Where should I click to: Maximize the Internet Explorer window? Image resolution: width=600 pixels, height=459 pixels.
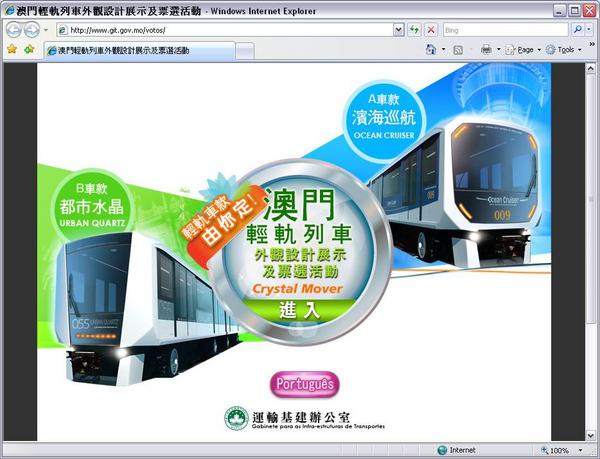(574, 10)
